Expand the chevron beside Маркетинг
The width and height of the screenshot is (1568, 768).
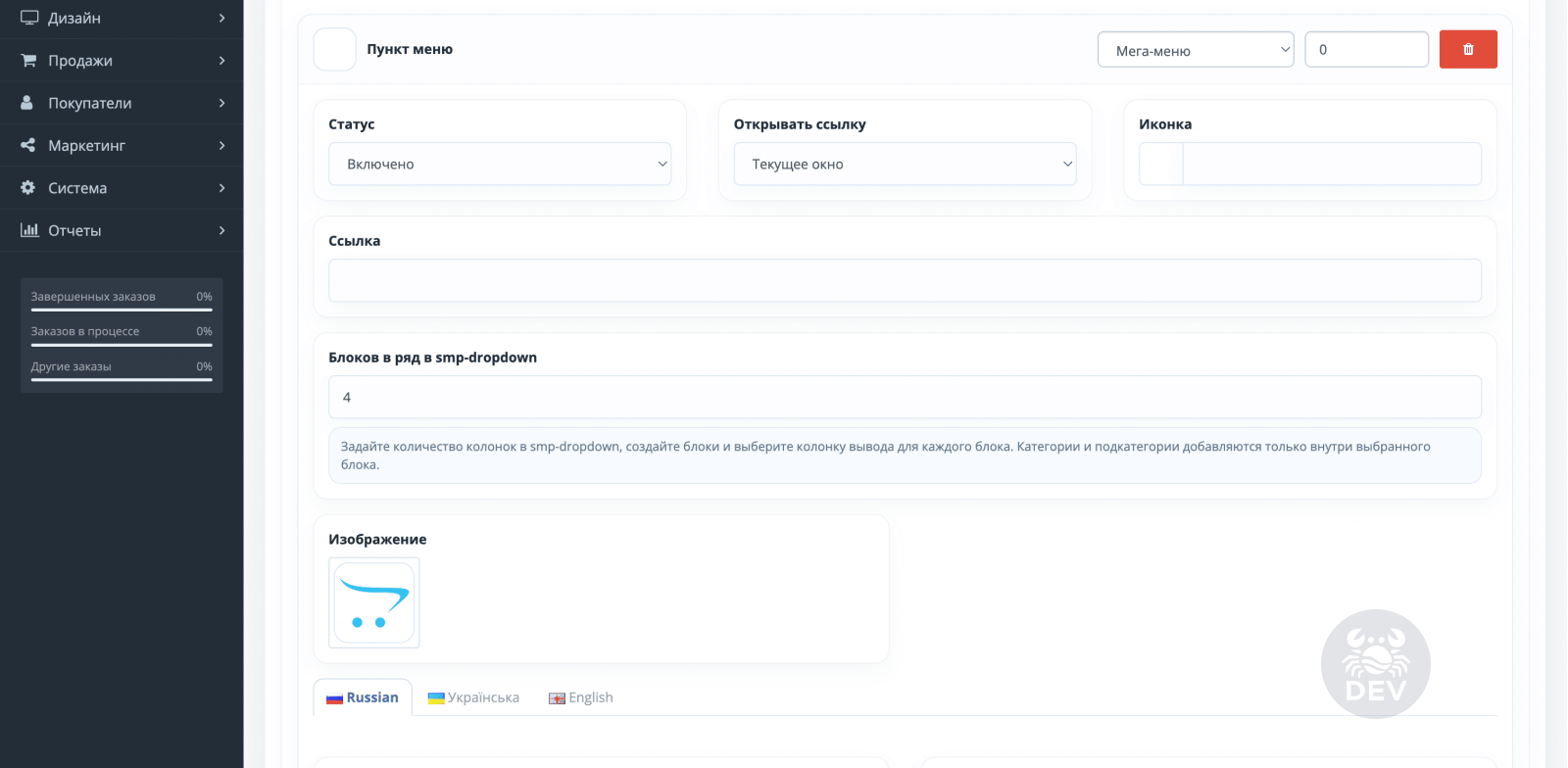(222, 145)
